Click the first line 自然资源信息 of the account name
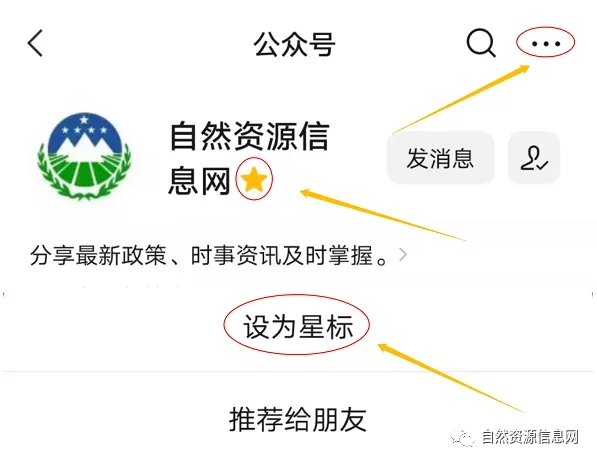This screenshot has width=597, height=463. [249, 136]
